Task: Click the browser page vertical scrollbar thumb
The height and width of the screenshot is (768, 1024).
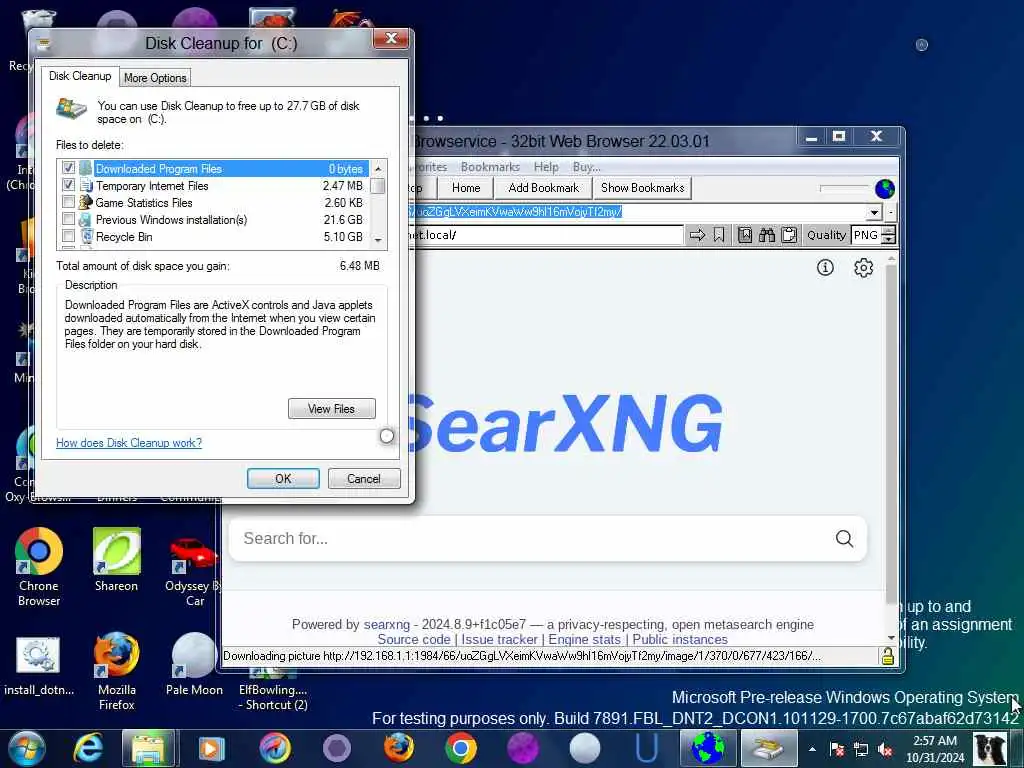Action: pyautogui.click(x=891, y=434)
